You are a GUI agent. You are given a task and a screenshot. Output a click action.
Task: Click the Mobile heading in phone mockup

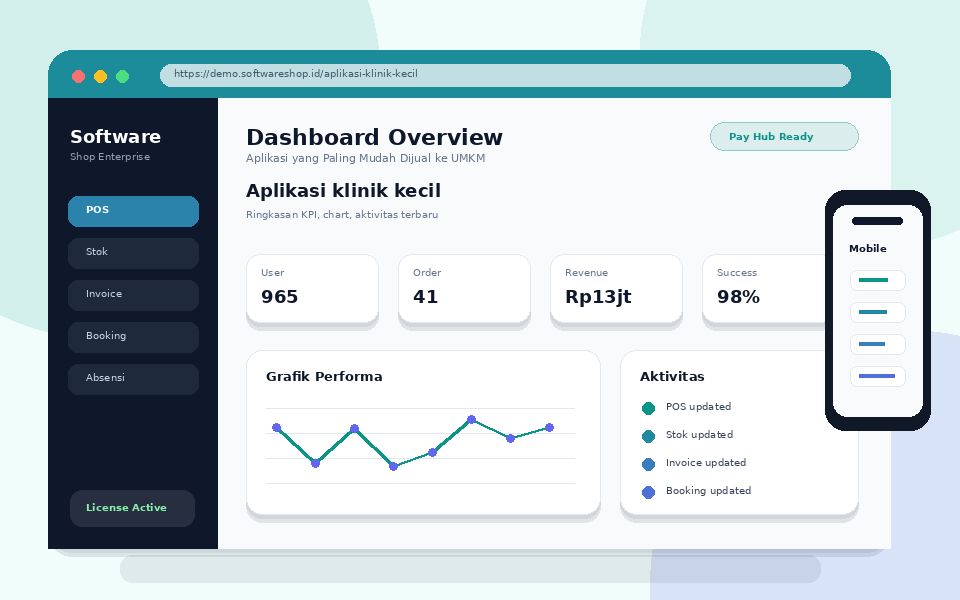868,249
